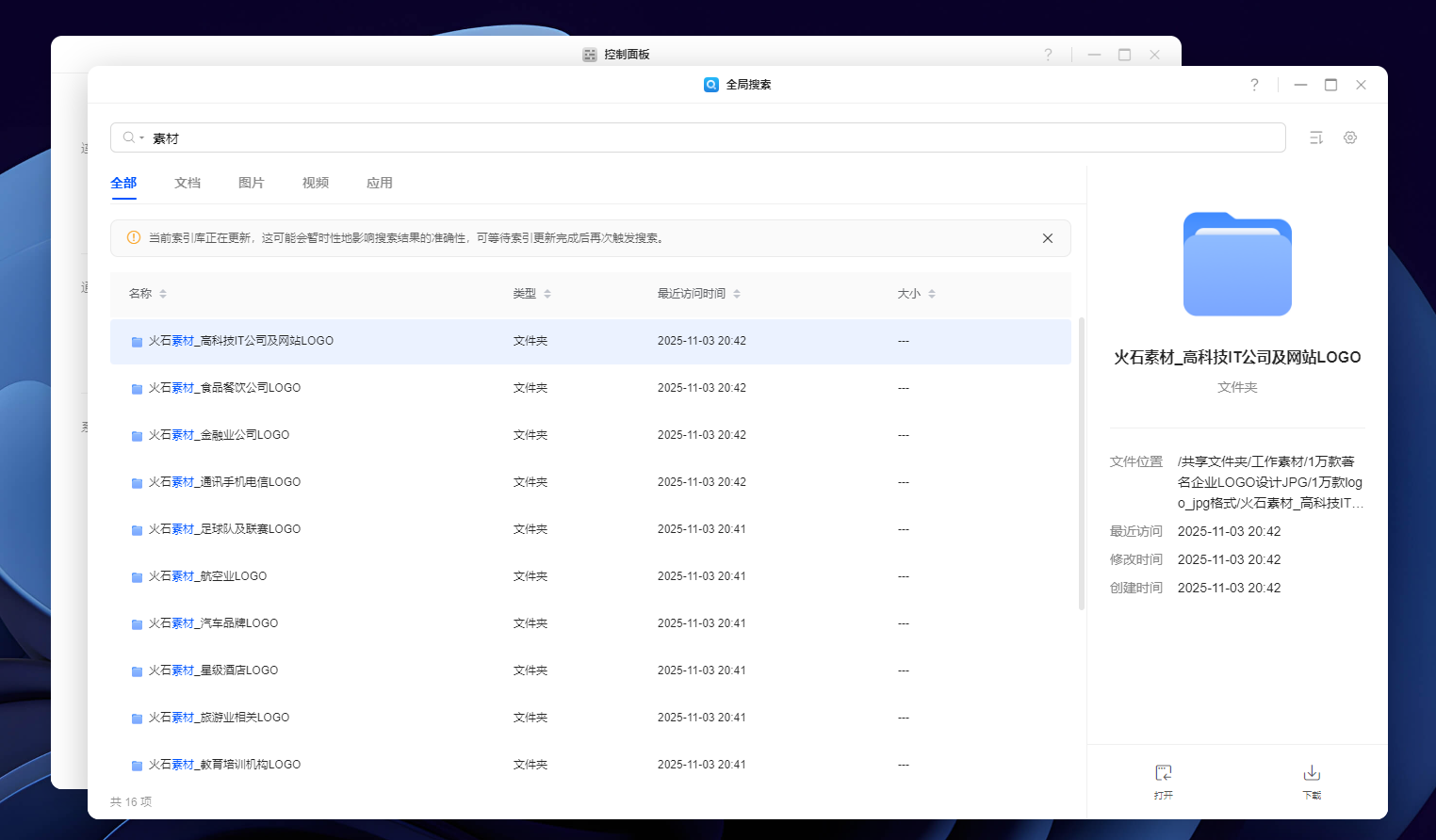The width and height of the screenshot is (1436, 840).
Task: Click the results list vertical scrollbar
Action: (1082, 463)
